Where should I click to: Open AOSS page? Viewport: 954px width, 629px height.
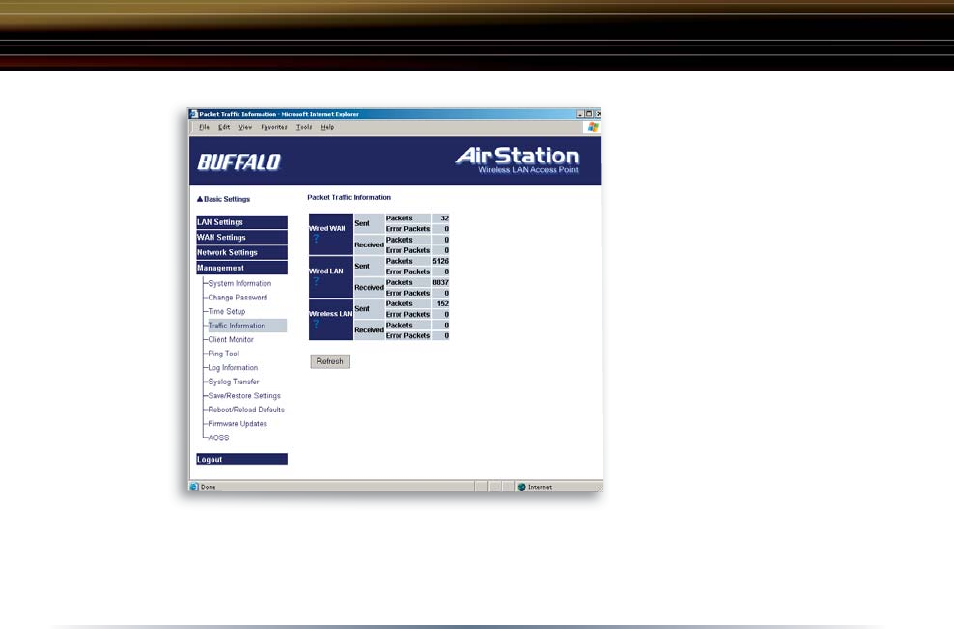[x=219, y=437]
